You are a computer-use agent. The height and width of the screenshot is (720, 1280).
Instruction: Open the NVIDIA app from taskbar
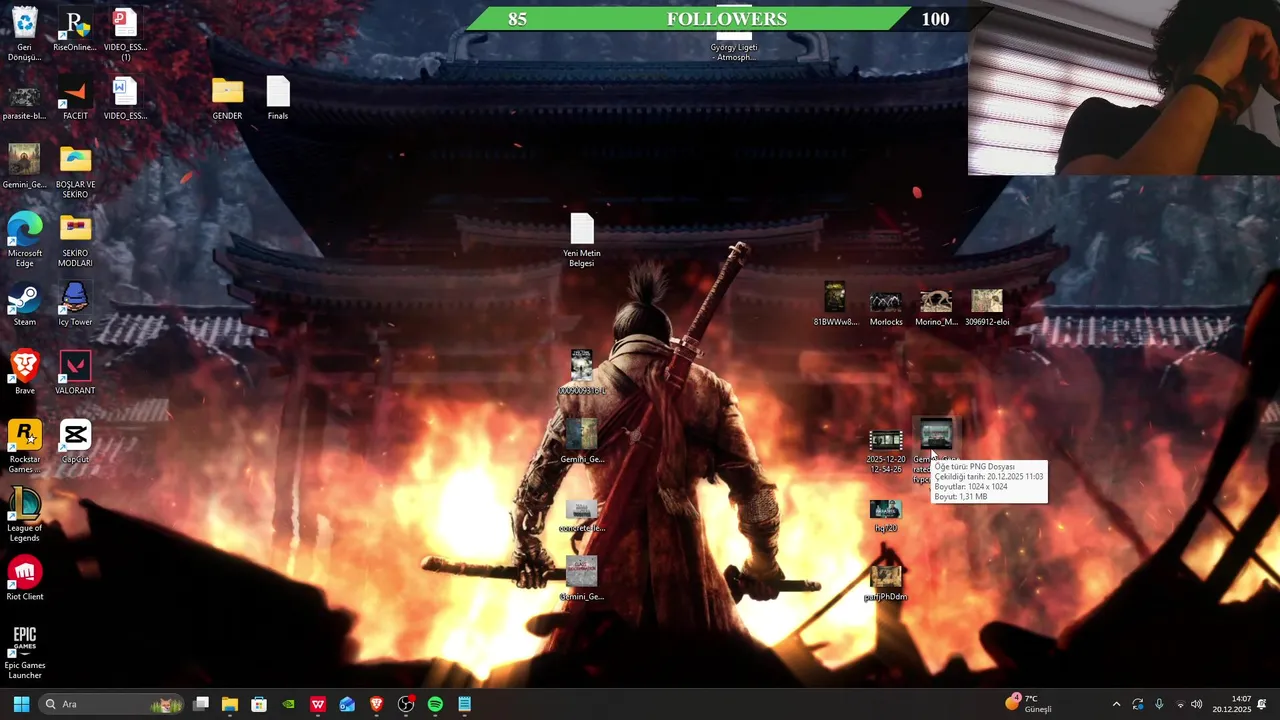(289, 704)
